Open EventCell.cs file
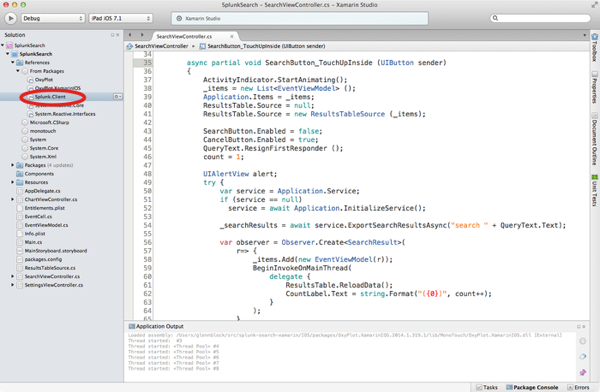This screenshot has height=392, width=600. (38, 217)
